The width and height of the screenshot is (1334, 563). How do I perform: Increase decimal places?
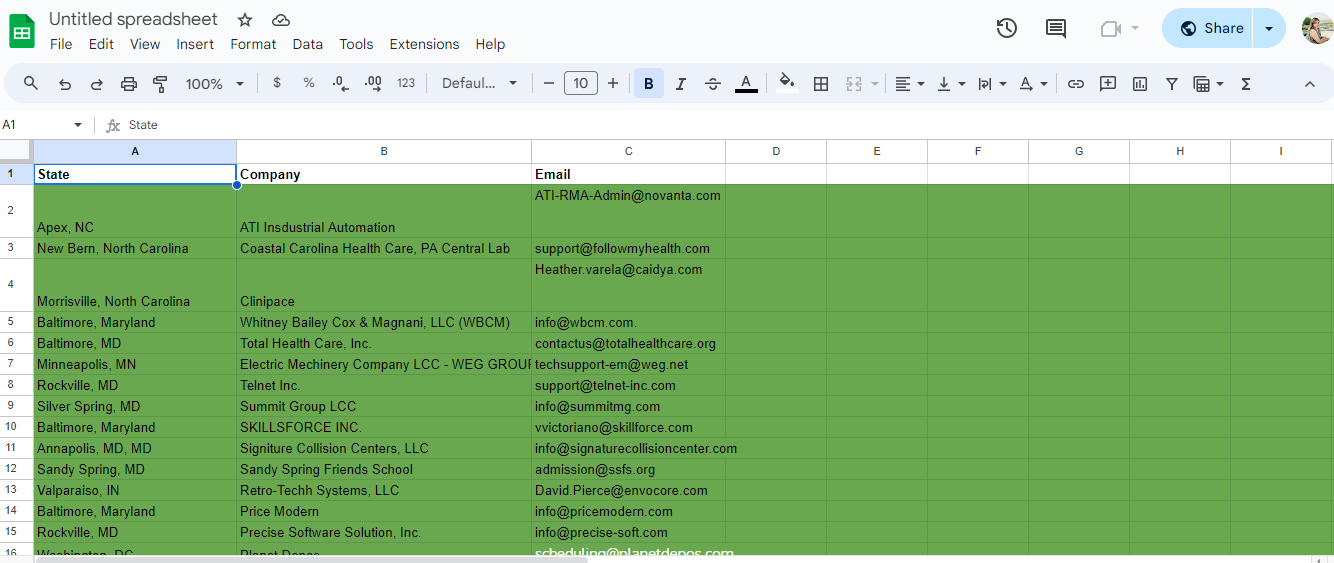373,84
